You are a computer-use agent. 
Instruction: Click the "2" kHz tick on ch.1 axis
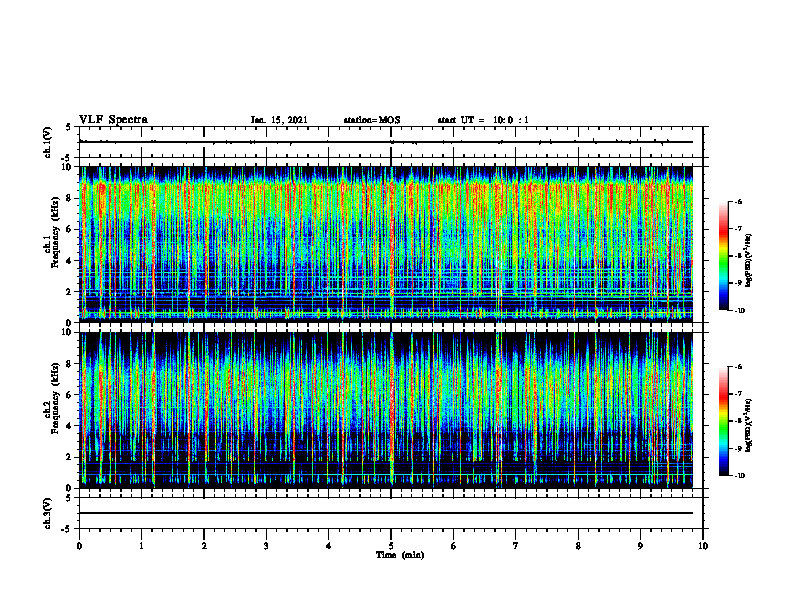coord(70,291)
